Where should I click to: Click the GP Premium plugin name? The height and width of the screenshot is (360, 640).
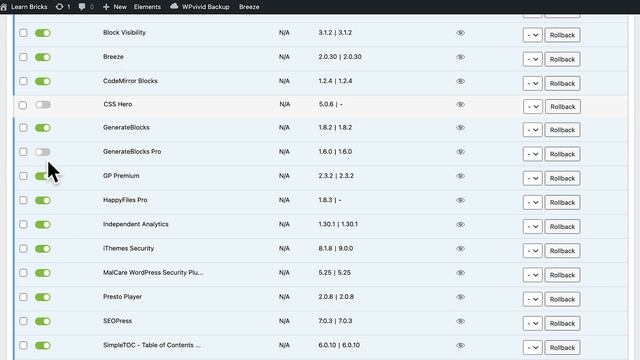coord(121,176)
